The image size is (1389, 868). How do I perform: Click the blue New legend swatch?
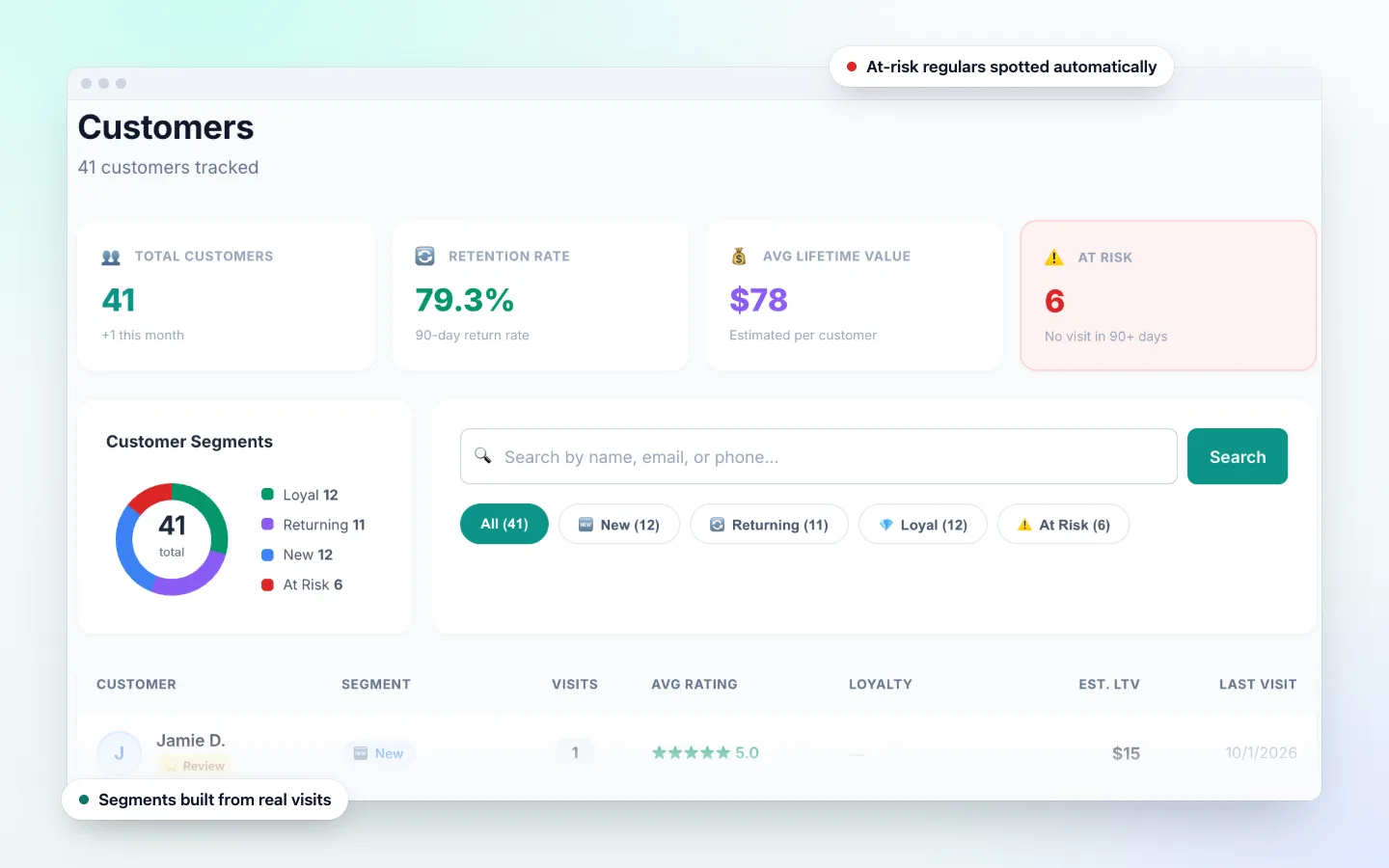coord(268,555)
